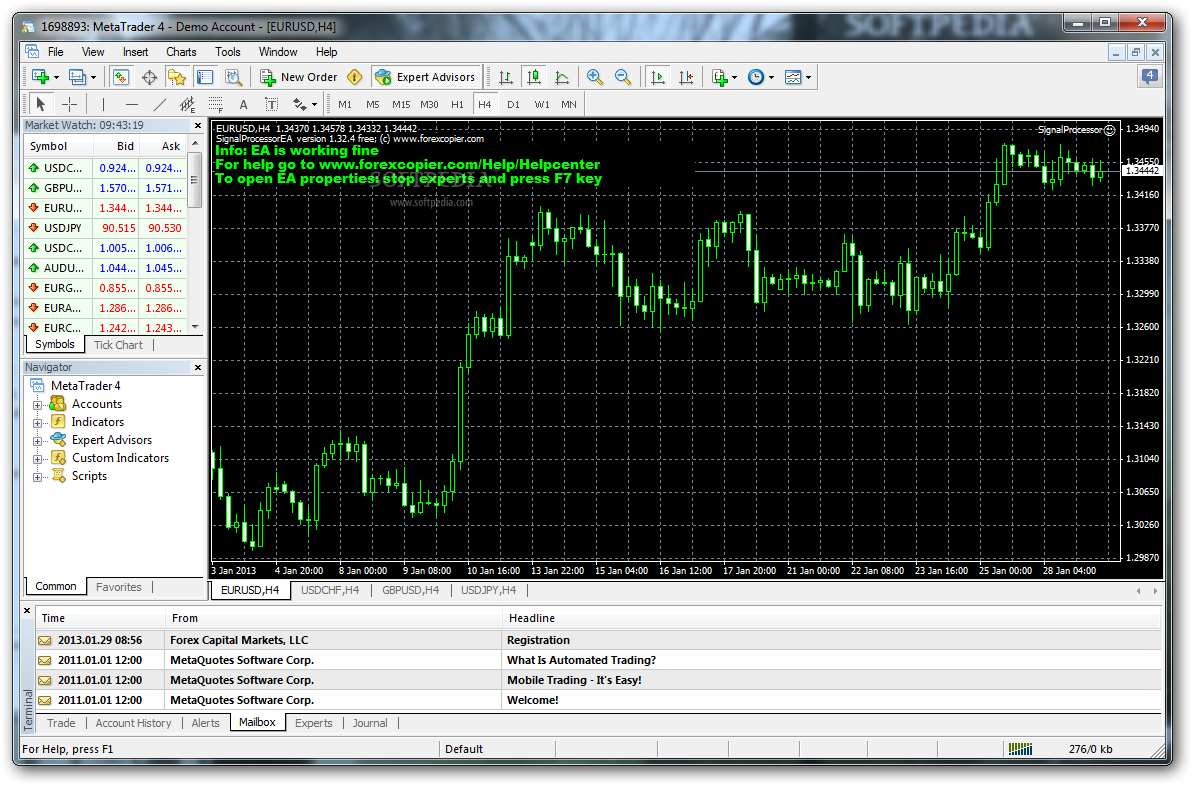Open dropdown arrow beside Templates icon
The image size is (1193, 786).
coord(809,78)
